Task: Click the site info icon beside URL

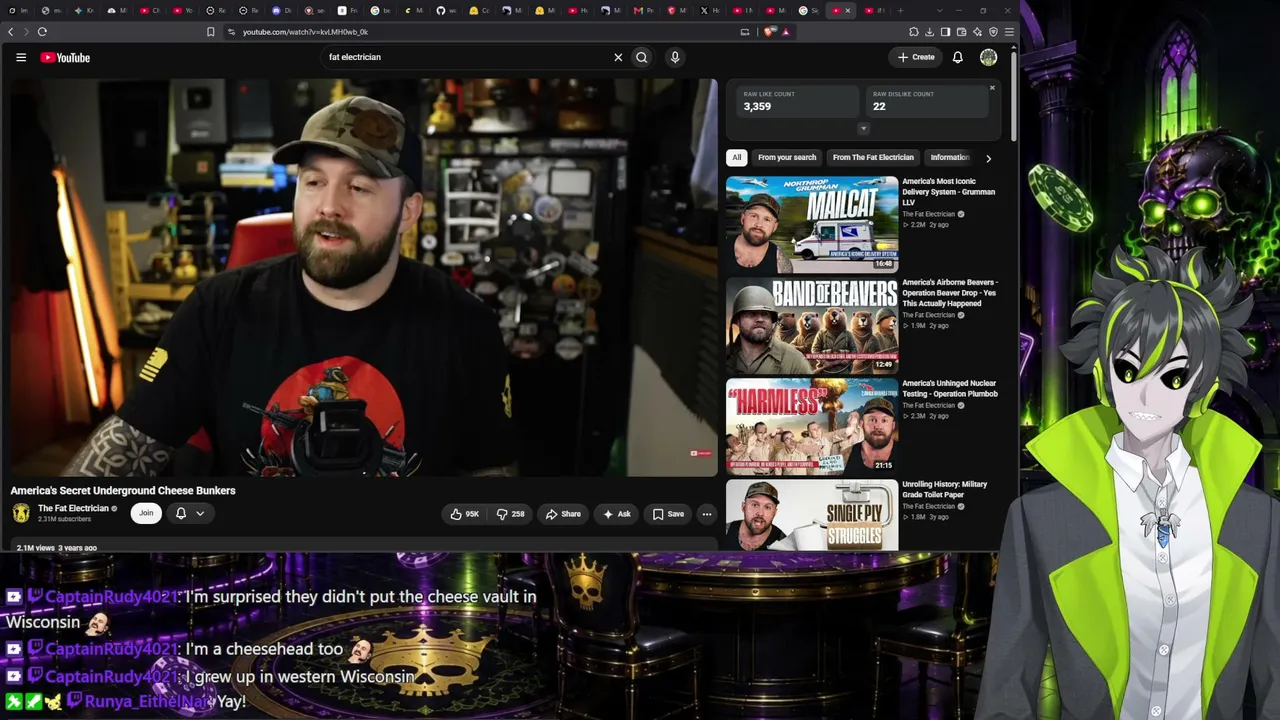Action: coord(231,32)
